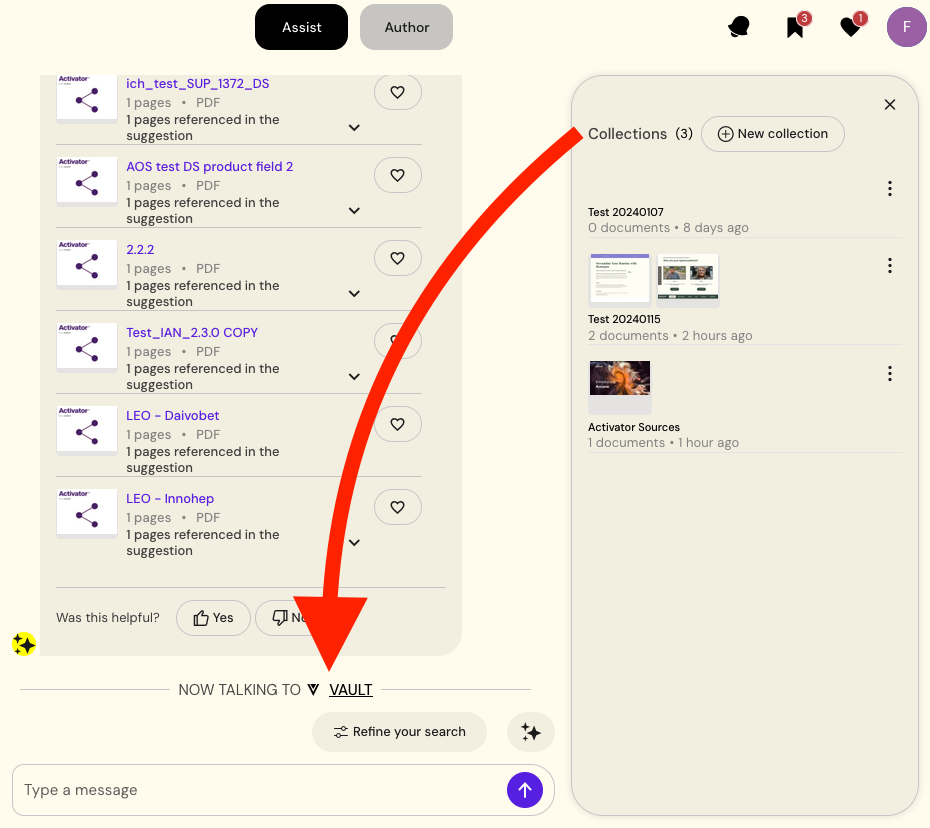
Task: Expand Test_IAN_2.3.0 COPY details
Action: coord(354,376)
